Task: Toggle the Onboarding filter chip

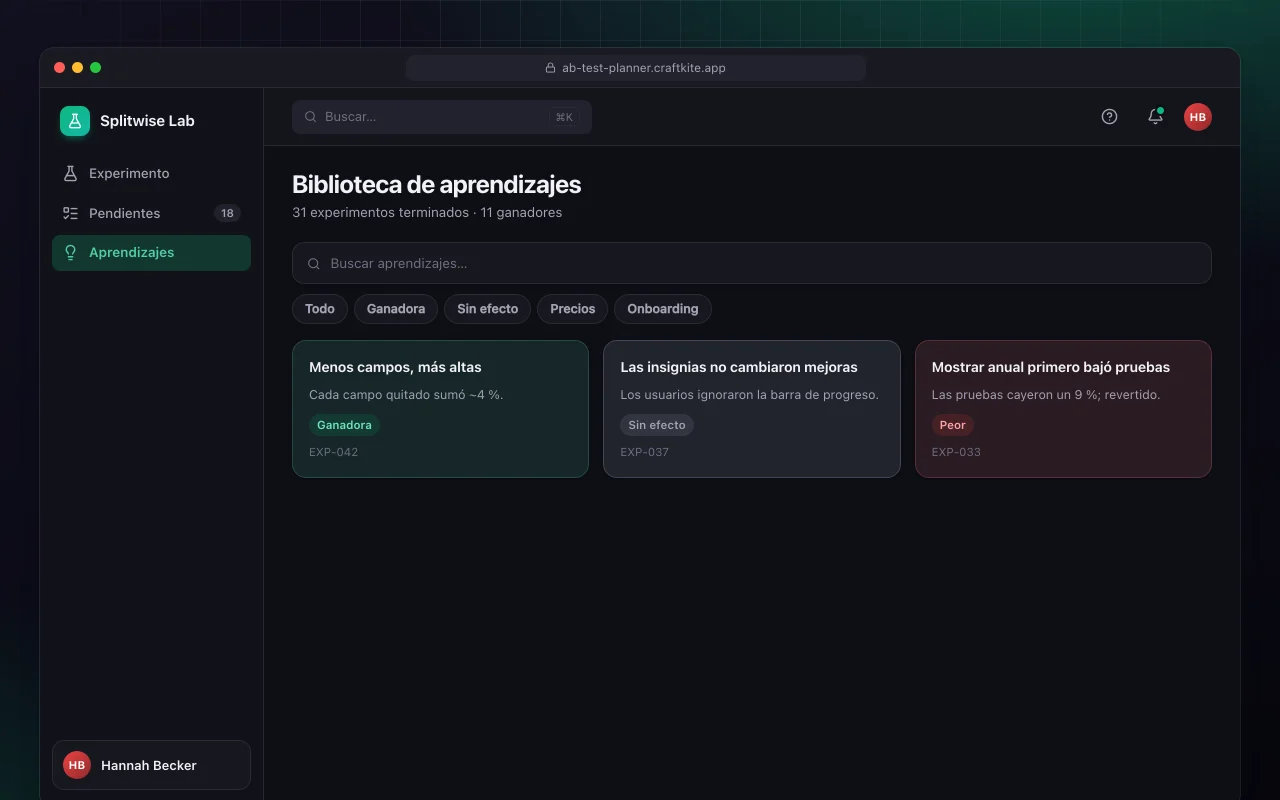Action: pyautogui.click(x=663, y=309)
